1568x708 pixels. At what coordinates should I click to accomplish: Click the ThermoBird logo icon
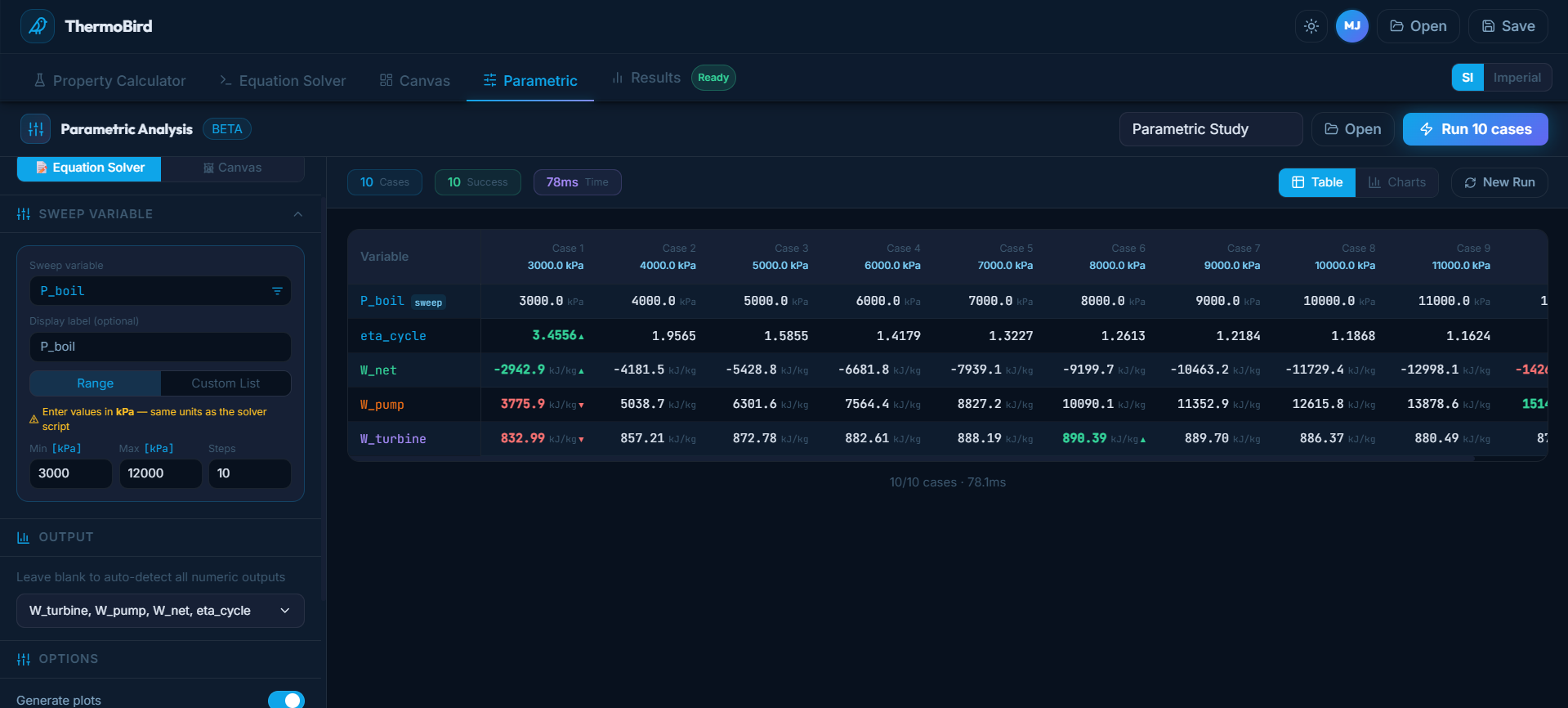pos(38,26)
